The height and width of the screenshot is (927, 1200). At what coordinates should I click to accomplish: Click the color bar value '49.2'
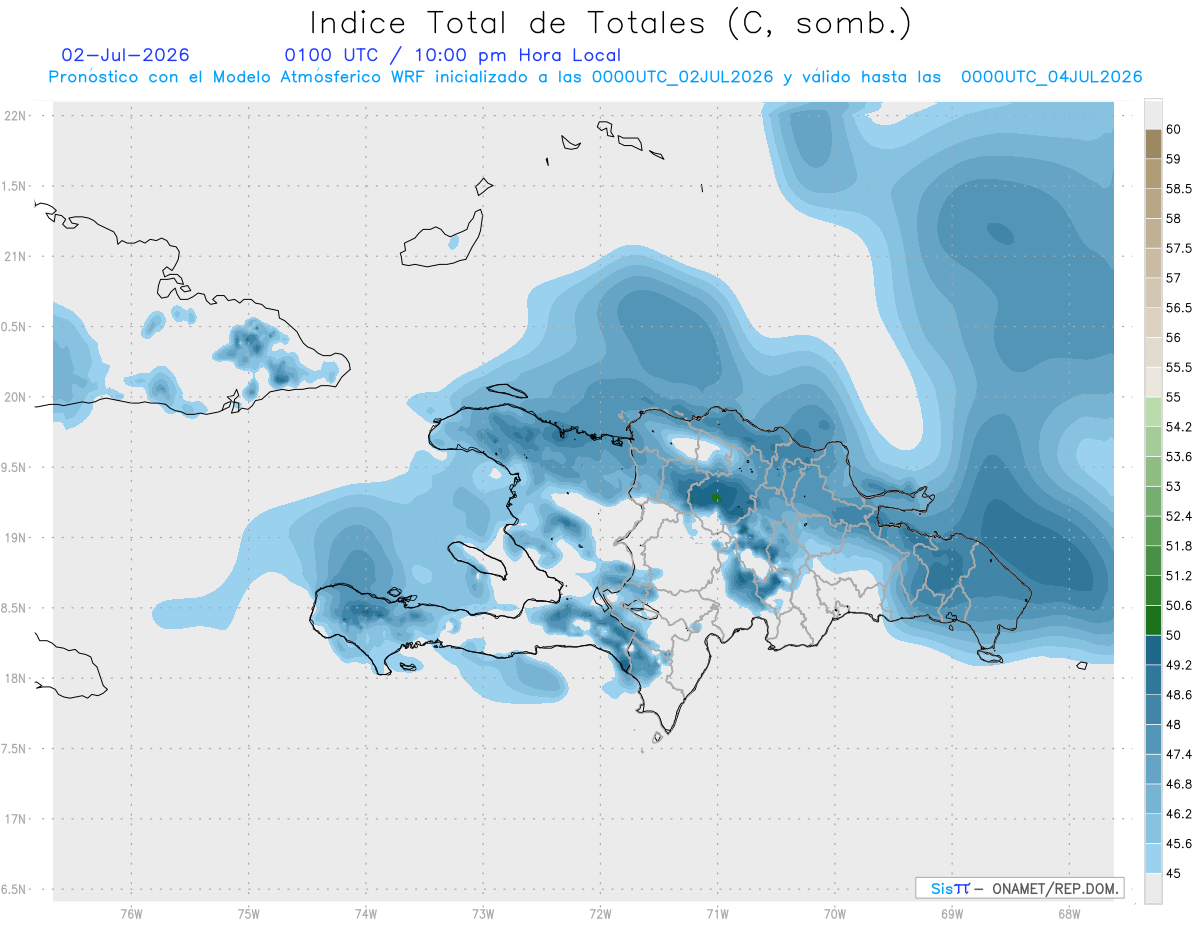pyautogui.click(x=1179, y=665)
